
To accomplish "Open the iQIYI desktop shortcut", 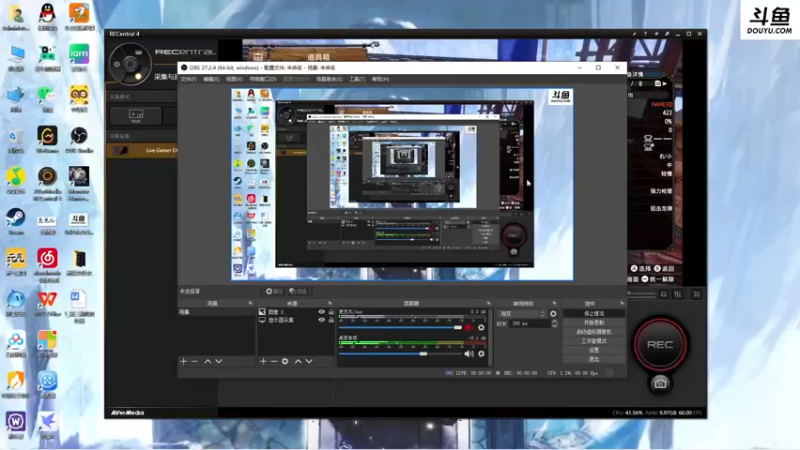I will tap(79, 58).
